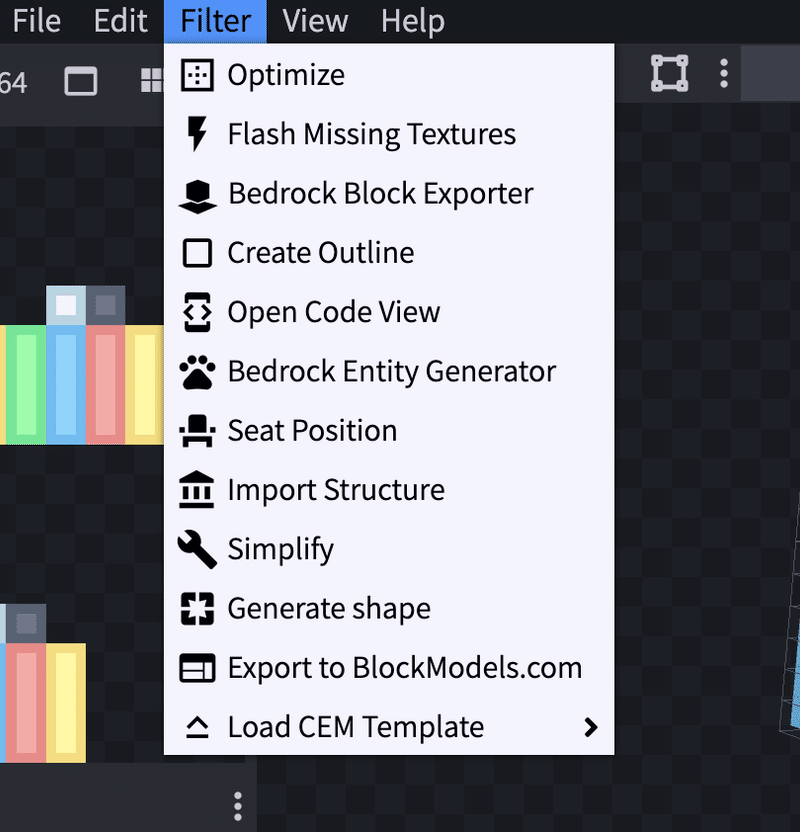Open the Edit menu

pos(120,21)
